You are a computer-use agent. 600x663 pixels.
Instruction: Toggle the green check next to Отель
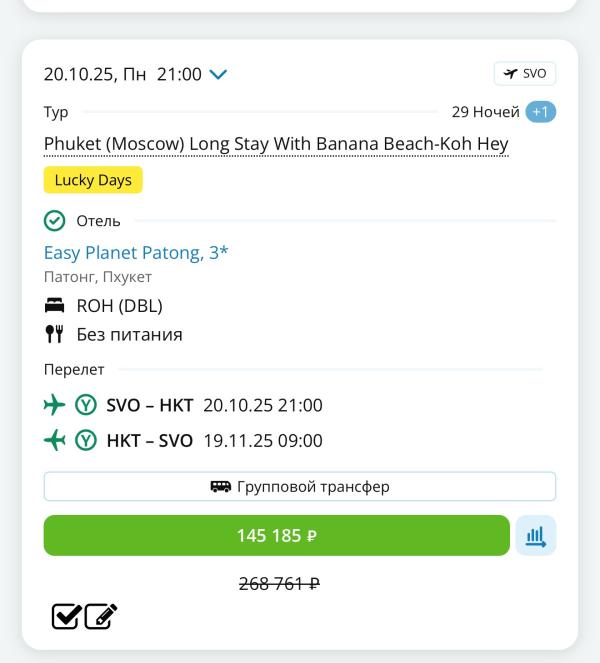54,221
